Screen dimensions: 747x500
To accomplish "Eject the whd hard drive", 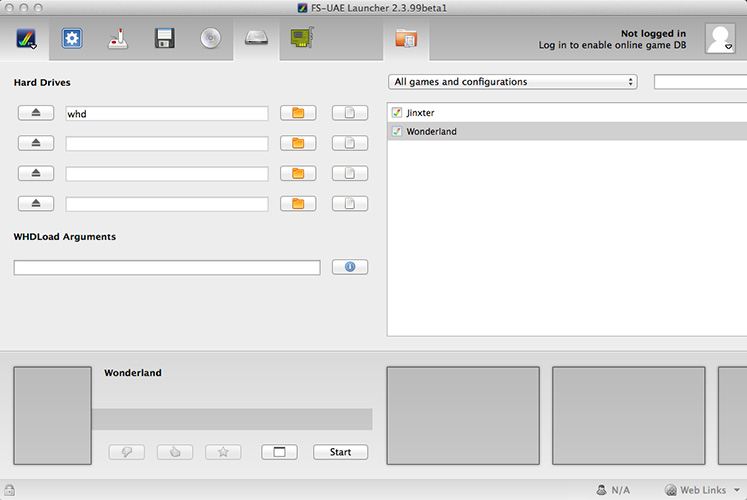I will 35,114.
